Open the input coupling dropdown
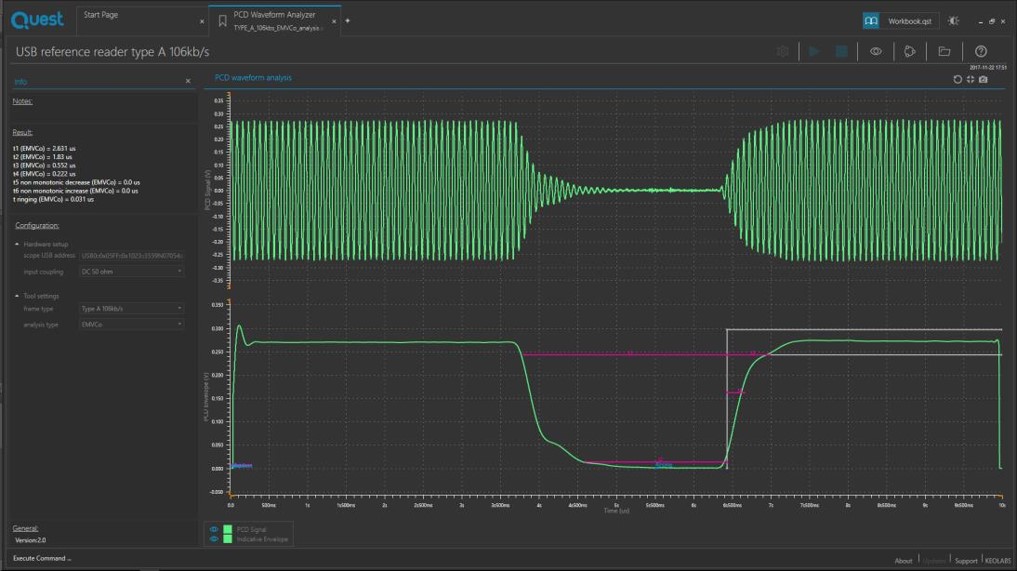The image size is (1017, 571). point(132,271)
